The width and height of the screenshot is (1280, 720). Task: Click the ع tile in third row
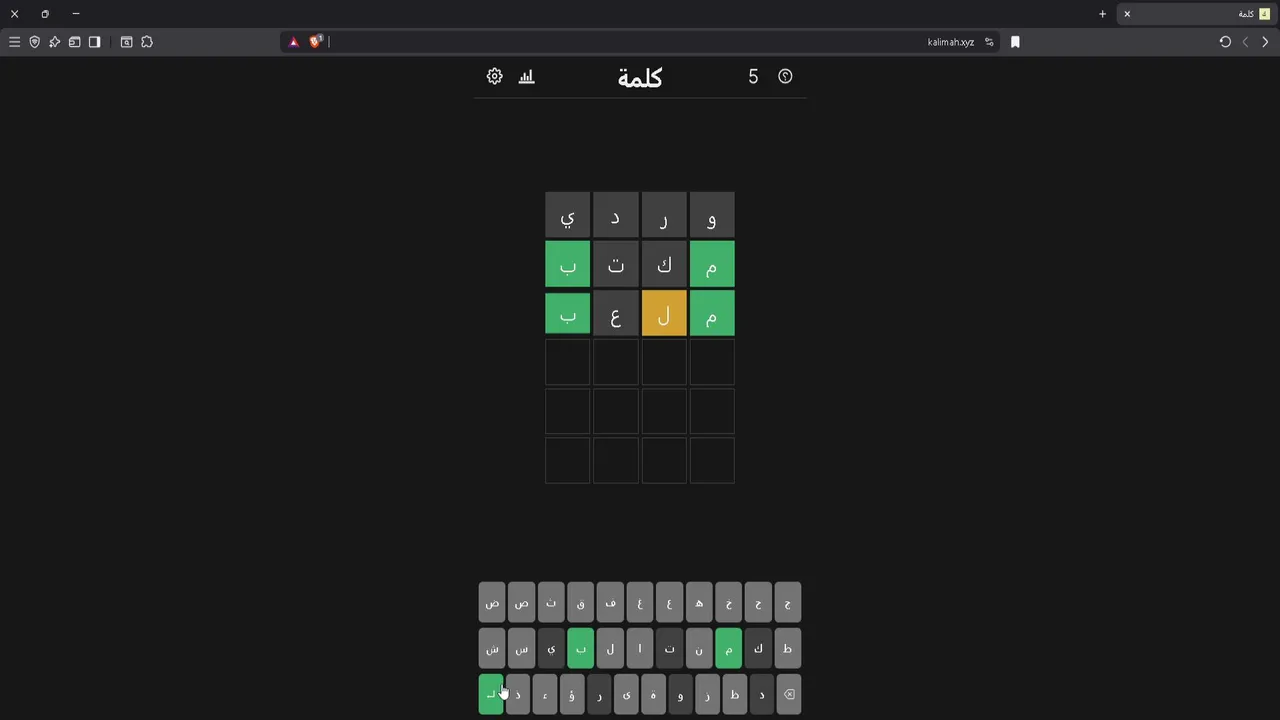point(616,314)
